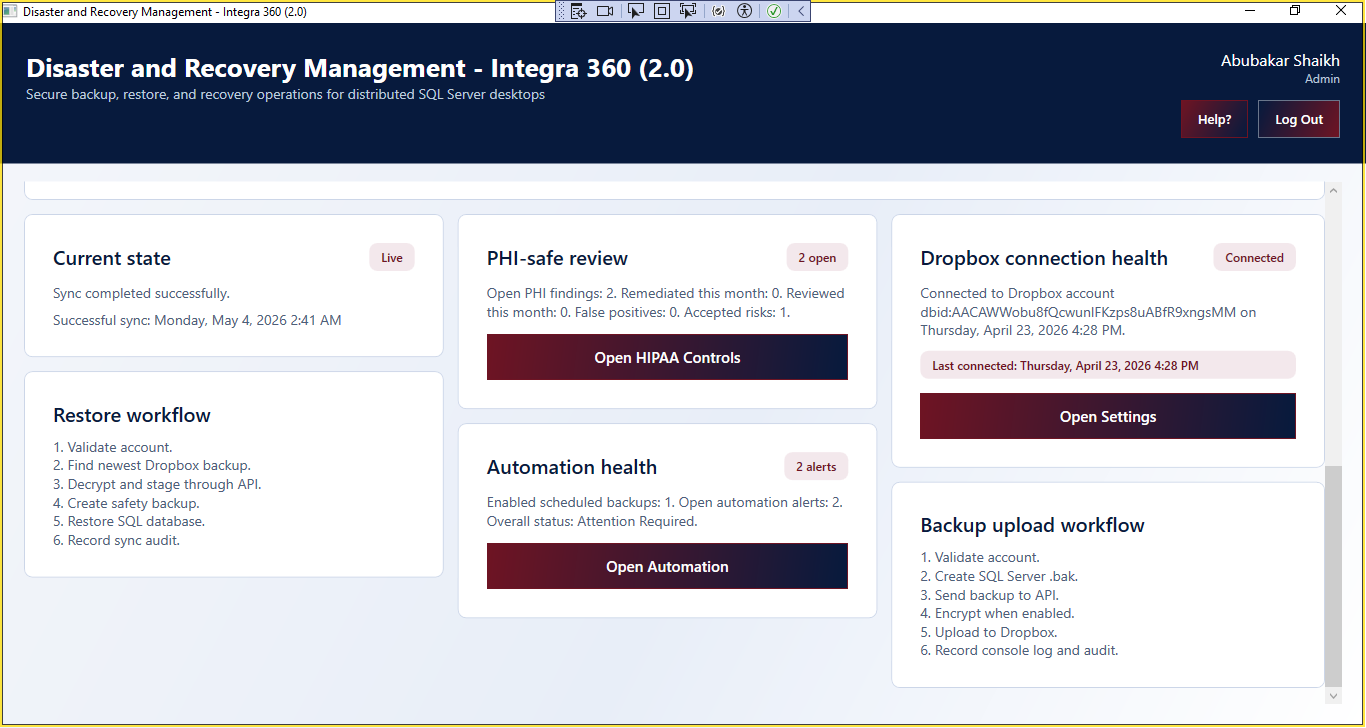Open the Go to Live Visual Tree tool
This screenshot has width=1366, height=728.
tap(578, 11)
